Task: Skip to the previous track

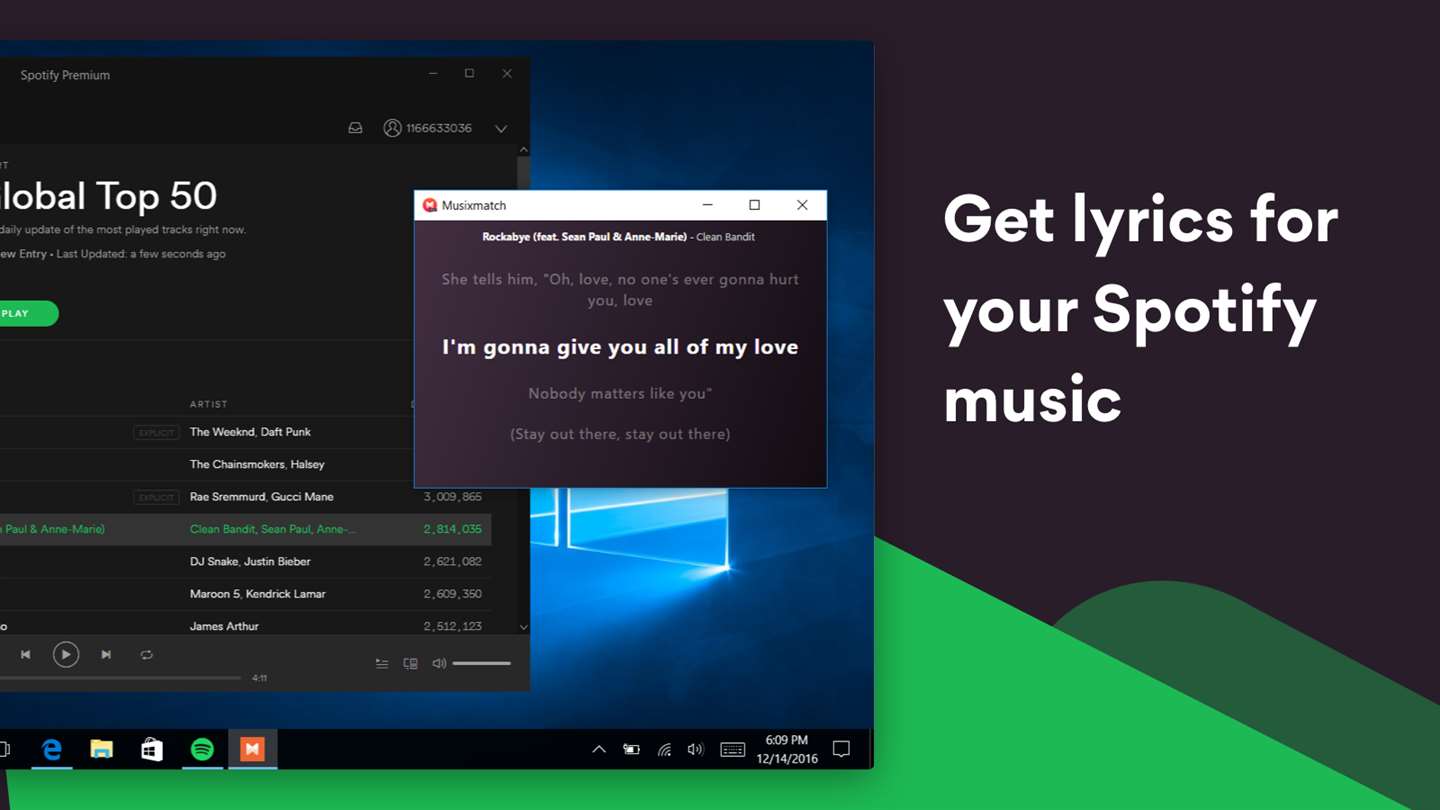Action: pyautogui.click(x=26, y=655)
